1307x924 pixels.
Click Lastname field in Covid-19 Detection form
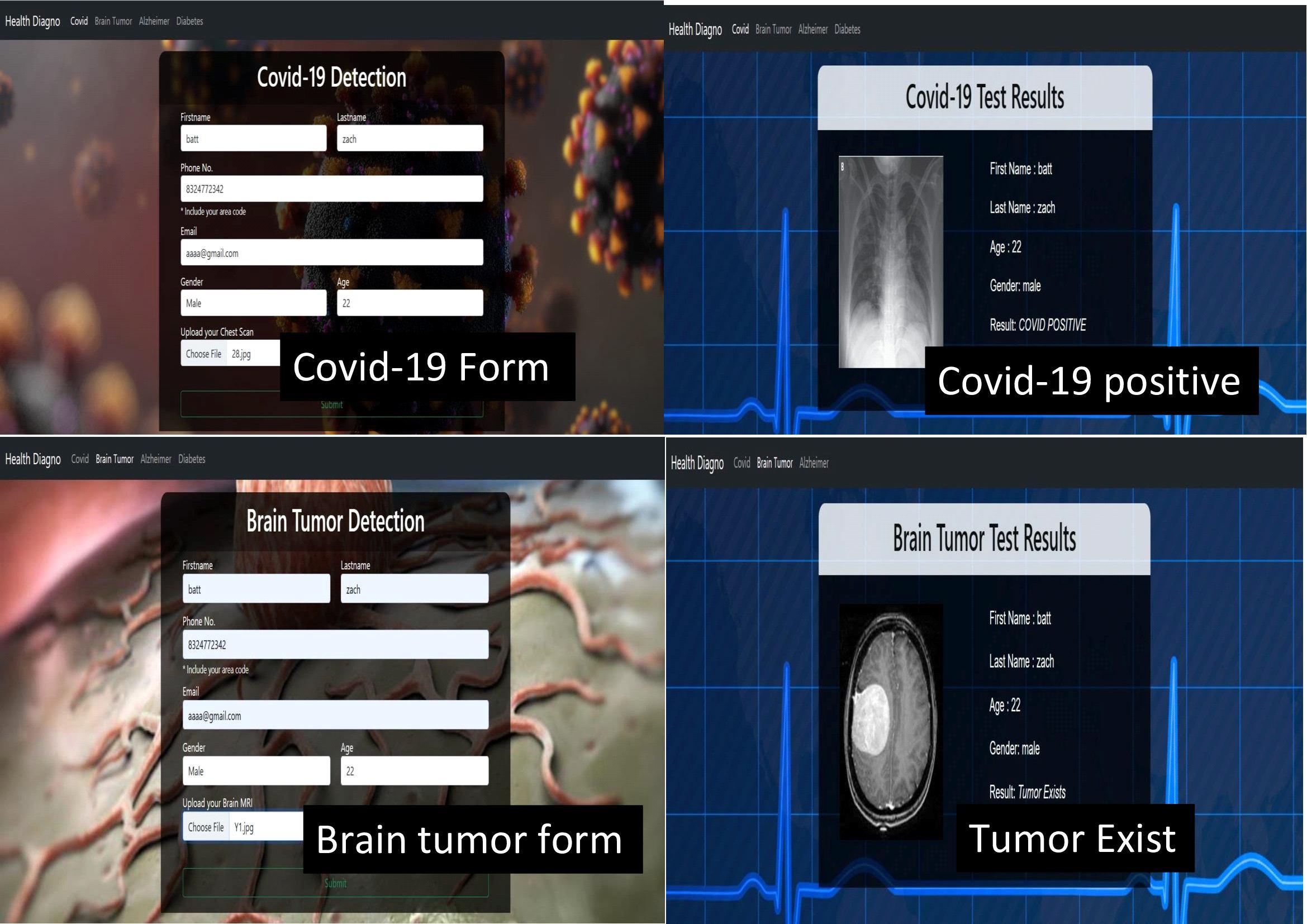coord(410,138)
